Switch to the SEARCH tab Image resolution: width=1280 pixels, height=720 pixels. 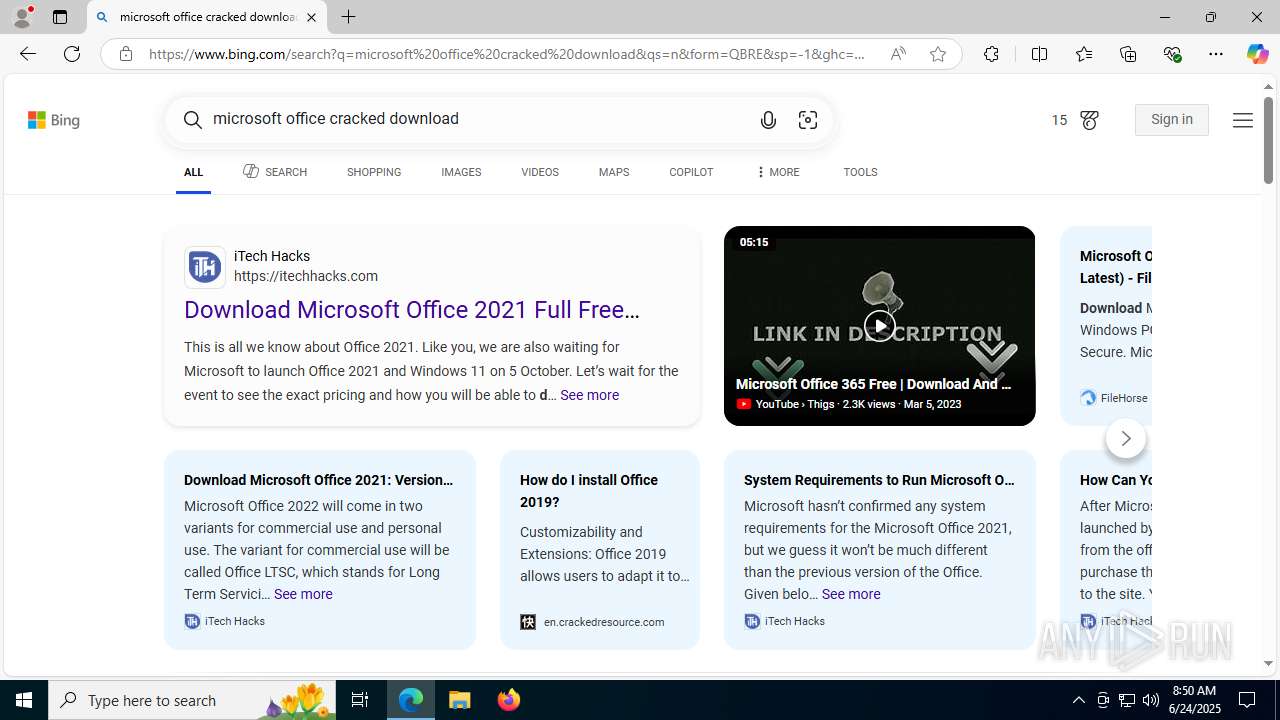(x=275, y=172)
